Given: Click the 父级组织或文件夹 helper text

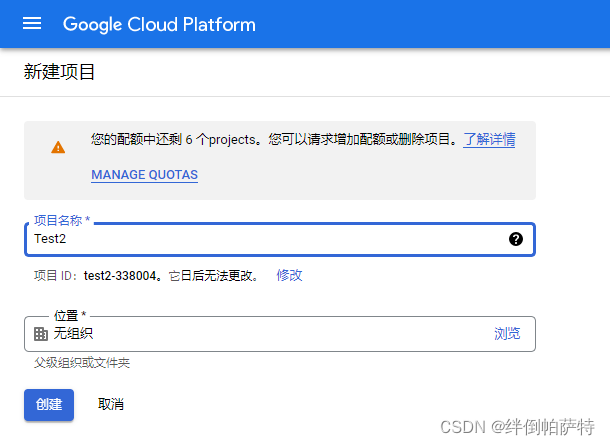Looking at the screenshot, I should click(82, 363).
